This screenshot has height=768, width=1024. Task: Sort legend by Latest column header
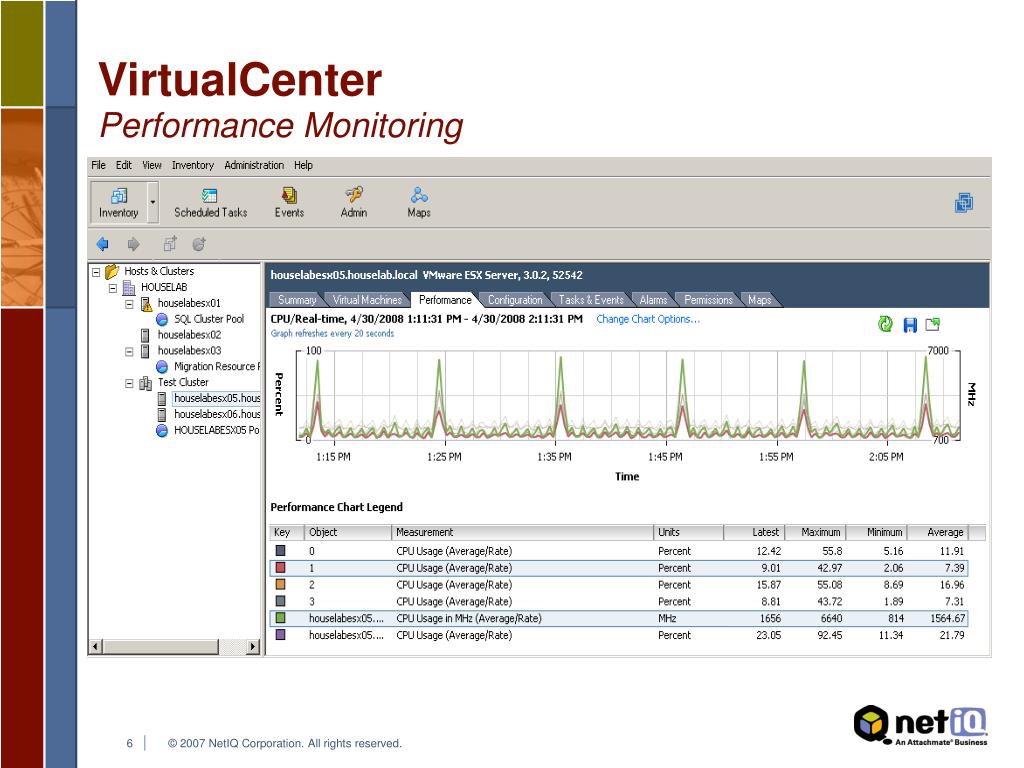[754, 532]
